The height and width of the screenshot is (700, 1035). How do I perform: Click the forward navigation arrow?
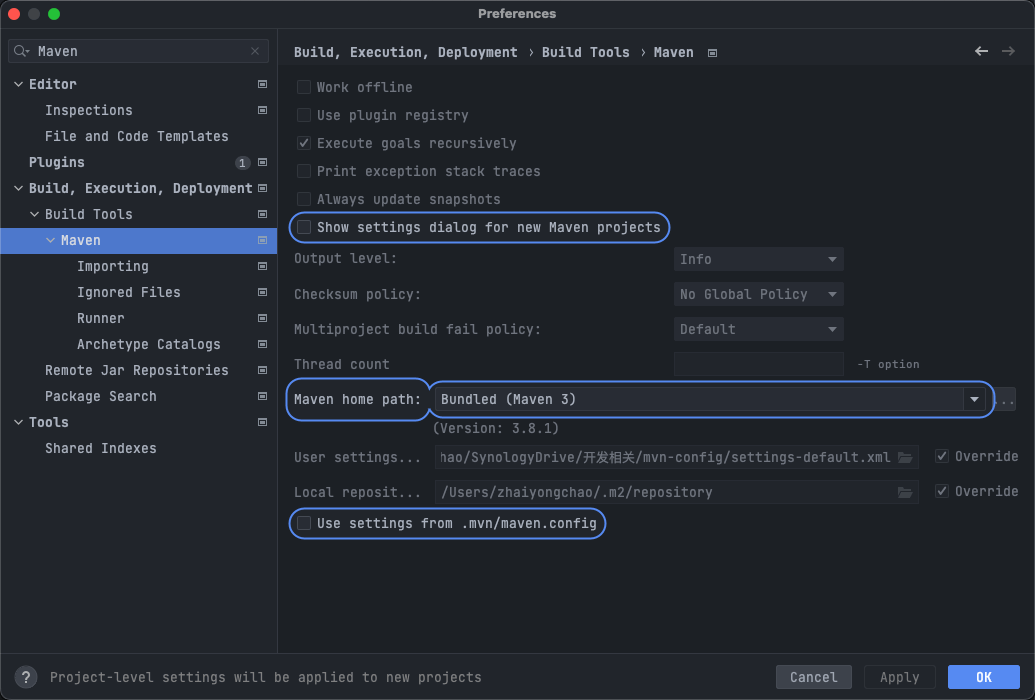click(x=1008, y=51)
